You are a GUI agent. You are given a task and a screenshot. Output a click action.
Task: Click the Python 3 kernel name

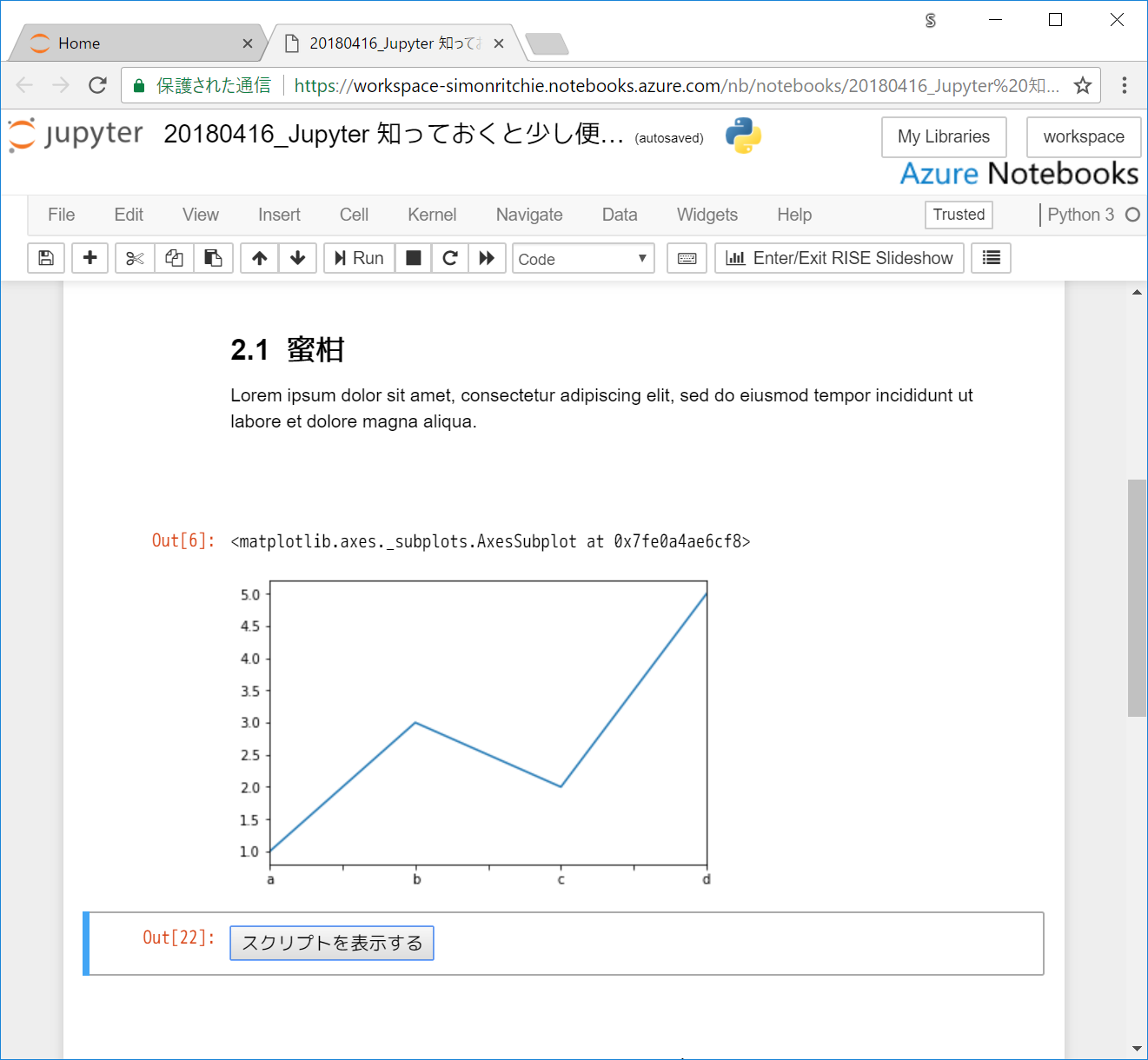(x=1080, y=215)
